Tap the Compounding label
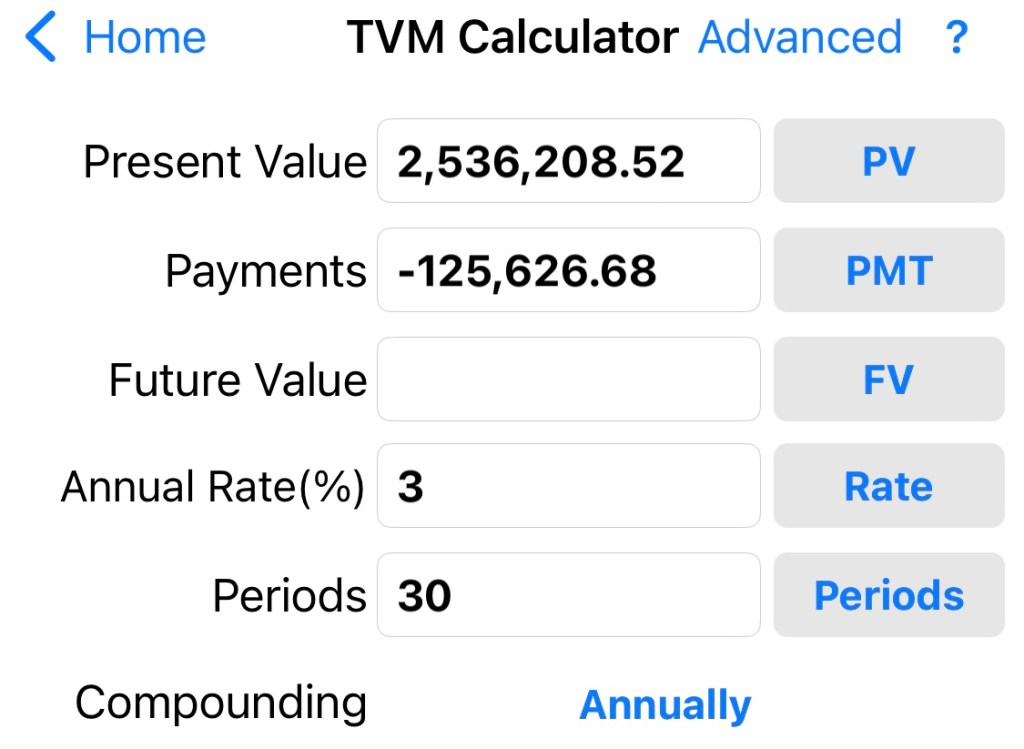The height and width of the screenshot is (749, 1024). pos(220,703)
